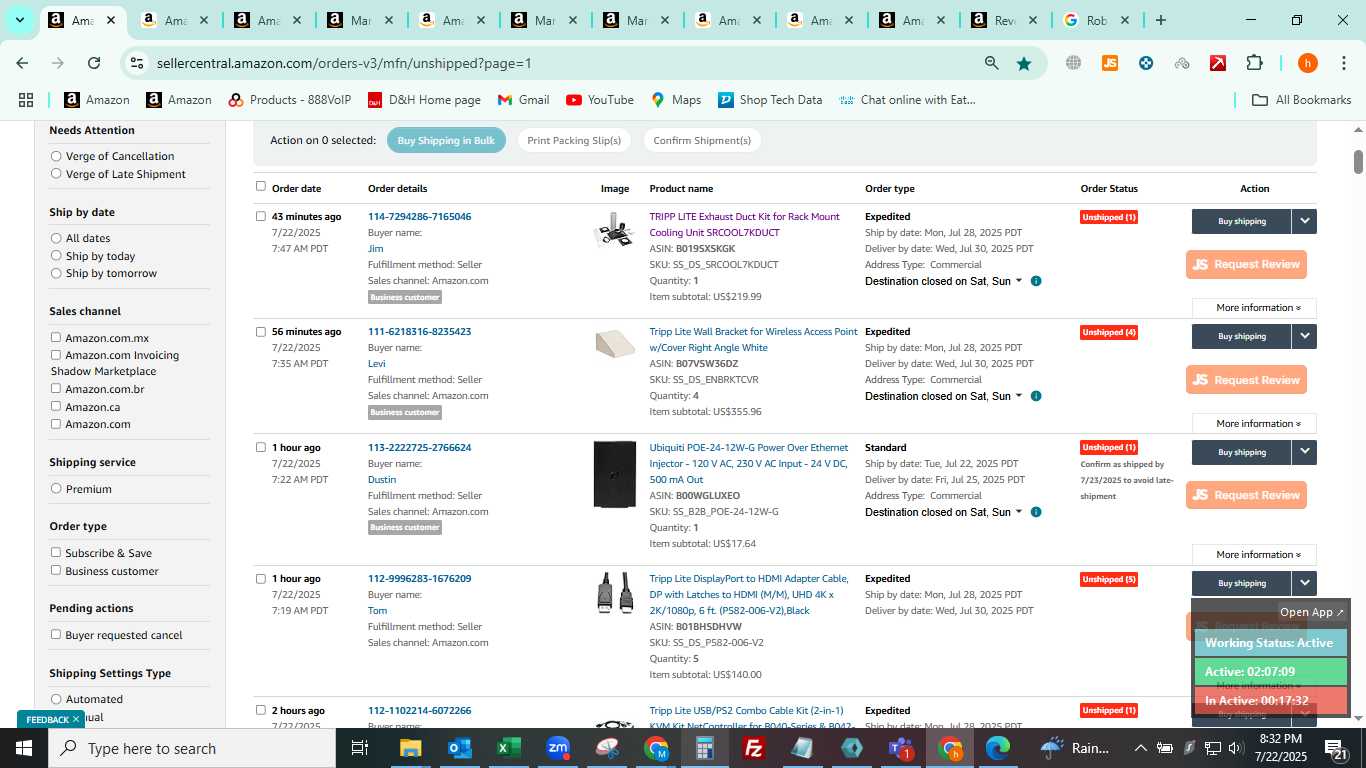
Task: Click Confirm Shipment(s) button
Action: tap(702, 140)
